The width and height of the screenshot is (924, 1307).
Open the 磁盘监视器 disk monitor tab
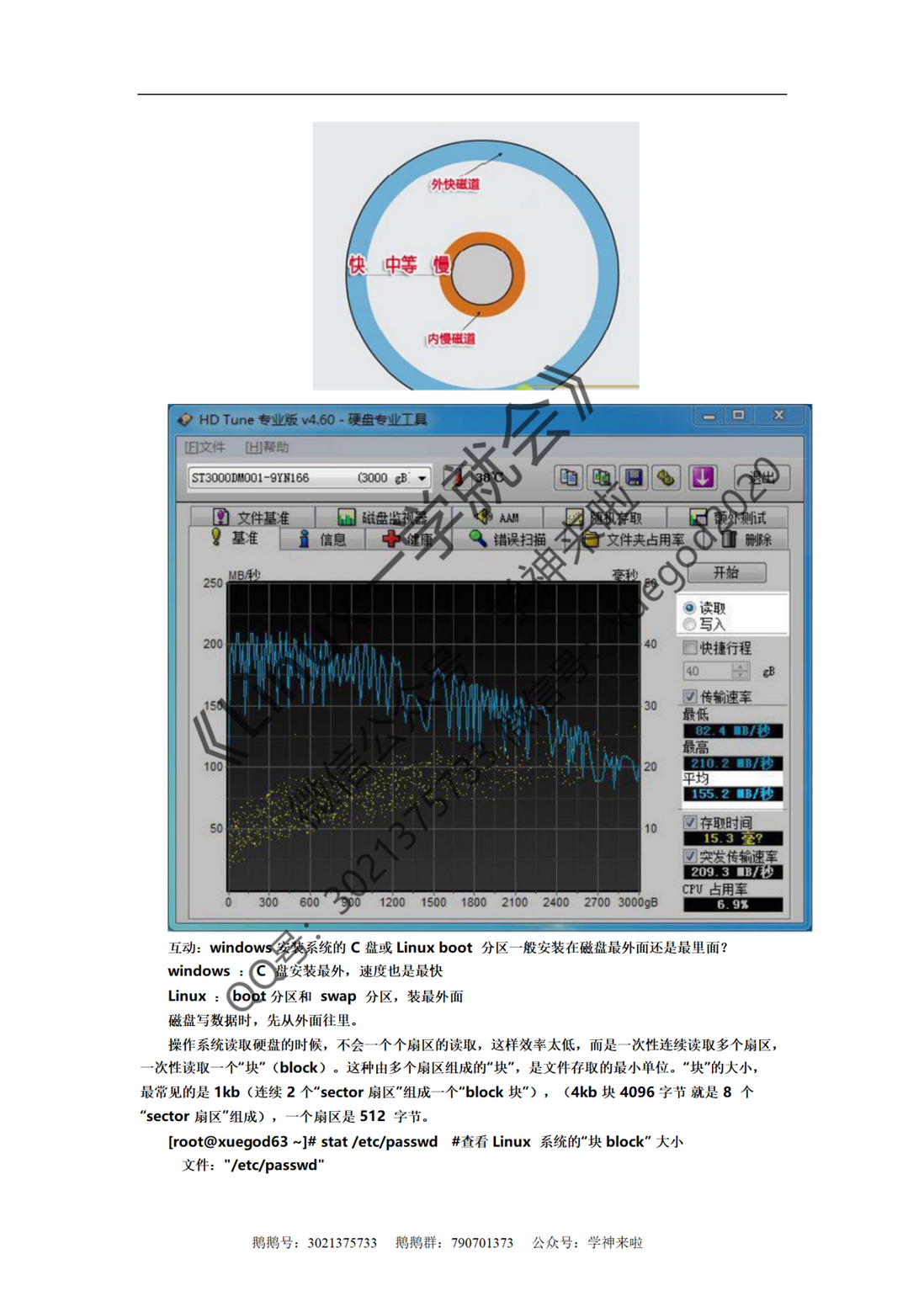[383, 517]
